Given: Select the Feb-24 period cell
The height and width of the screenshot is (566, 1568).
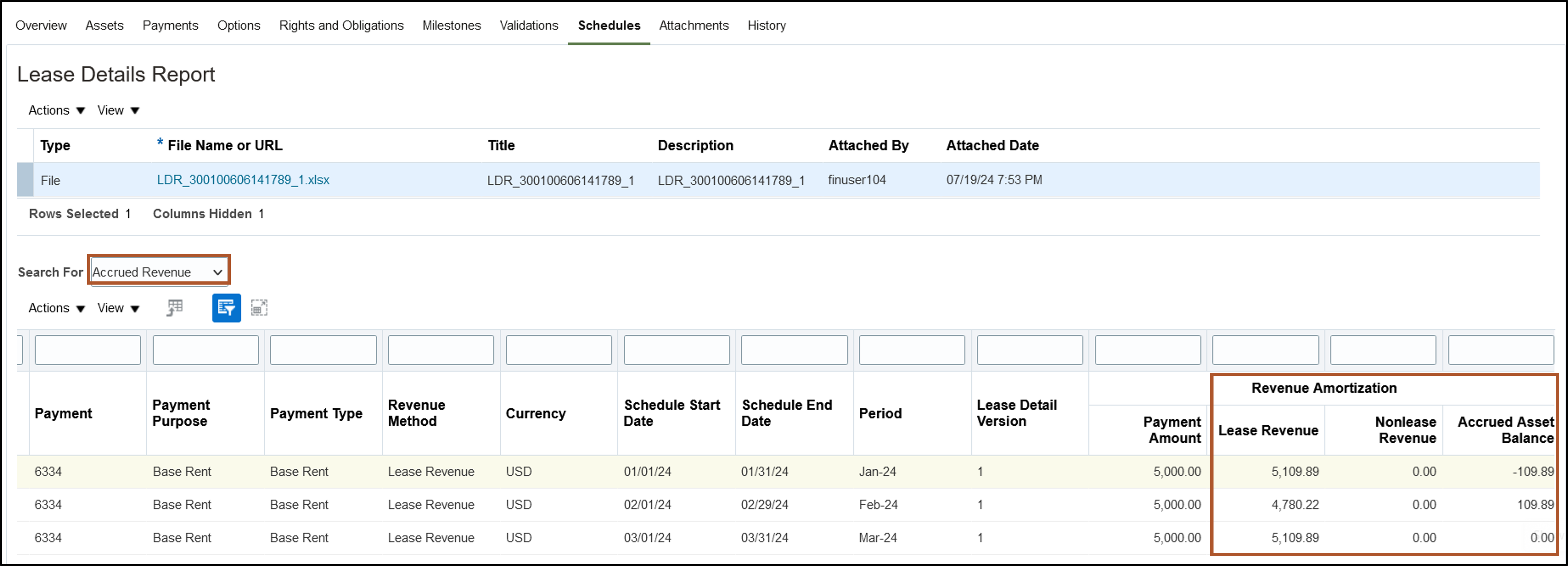Looking at the screenshot, I should coord(878,505).
